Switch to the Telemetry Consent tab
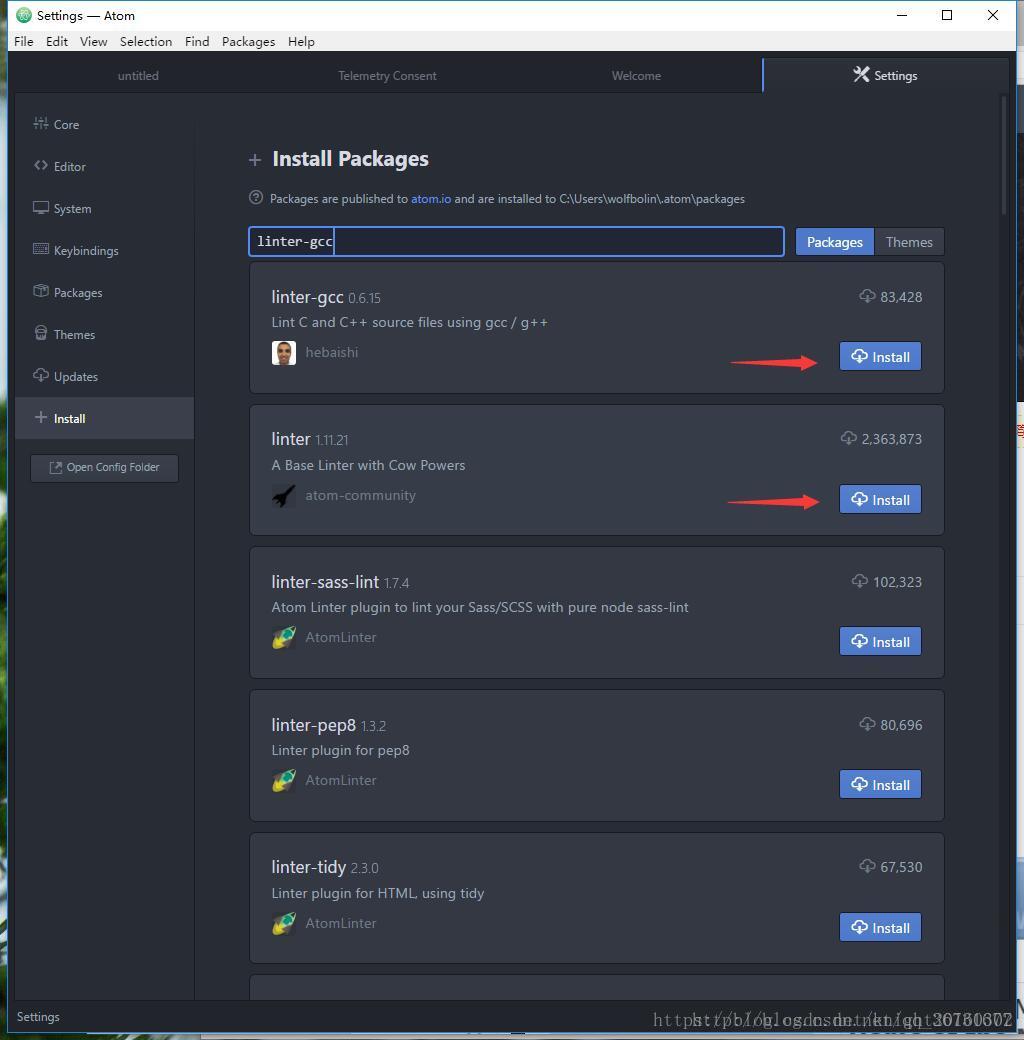This screenshot has height=1040, width=1024. (x=387, y=76)
